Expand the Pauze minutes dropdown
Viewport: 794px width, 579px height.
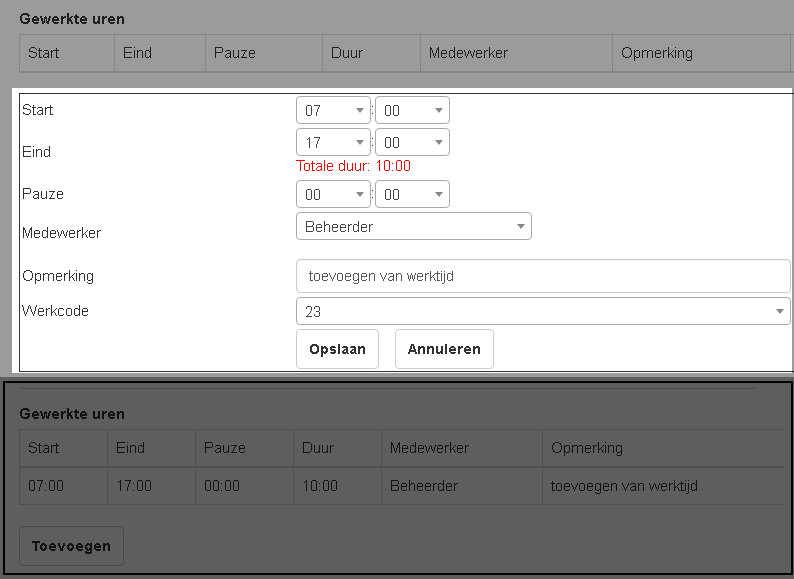pyautogui.click(x=412, y=195)
